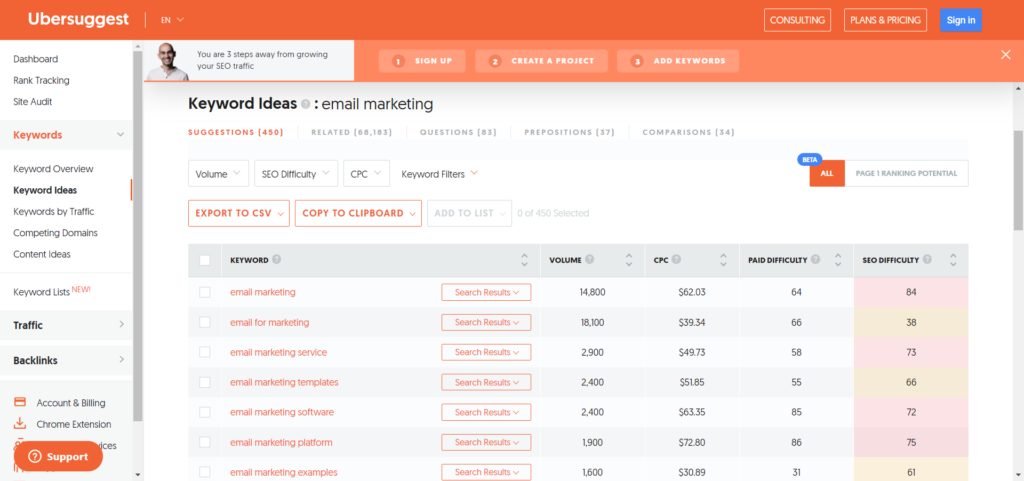Select the QUESTIONS (83) tab
Screen dimensions: 1024x481
tap(458, 132)
